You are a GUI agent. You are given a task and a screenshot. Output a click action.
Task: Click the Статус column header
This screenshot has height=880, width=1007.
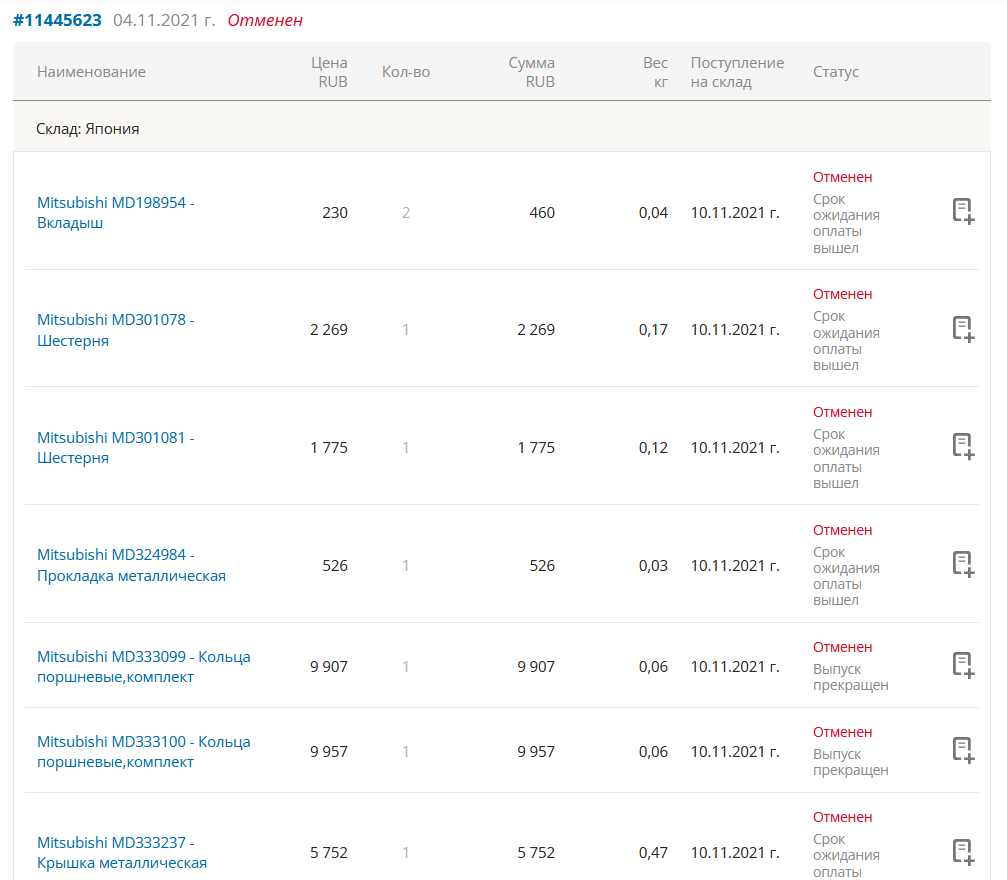pos(836,72)
